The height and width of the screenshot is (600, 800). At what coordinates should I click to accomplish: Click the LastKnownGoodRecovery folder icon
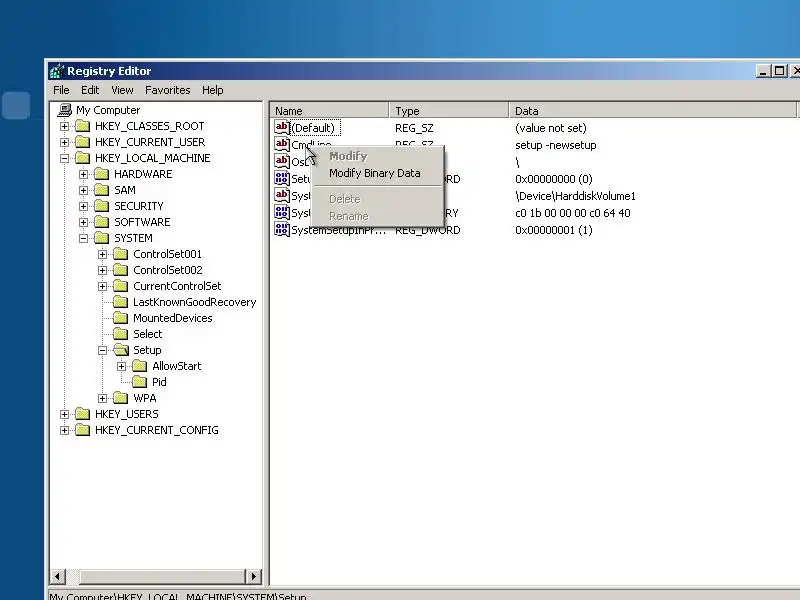(121, 302)
